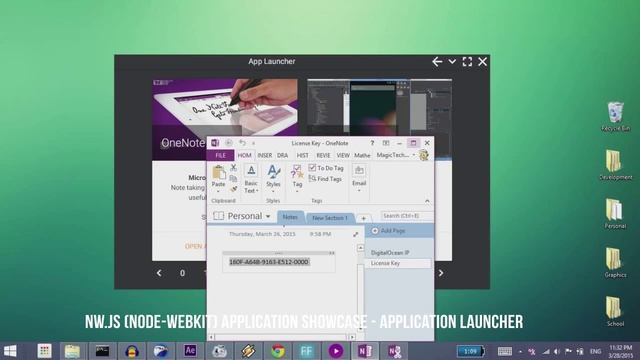
Task: Collapse the OneNote ribbon with the caret
Action: [427, 201]
